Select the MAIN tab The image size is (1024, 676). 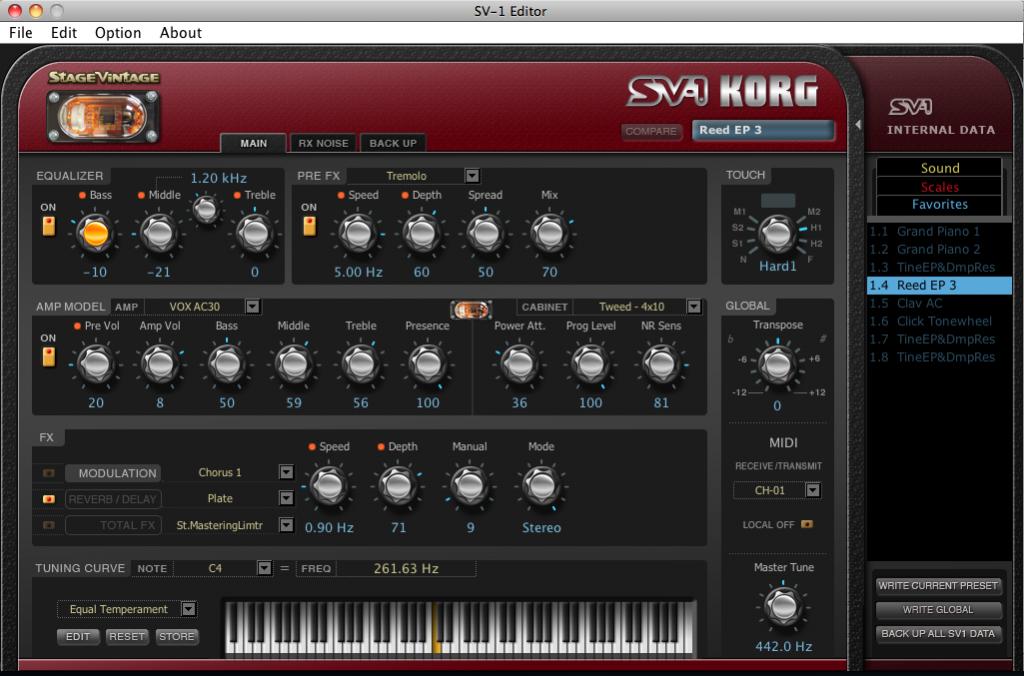click(253, 143)
